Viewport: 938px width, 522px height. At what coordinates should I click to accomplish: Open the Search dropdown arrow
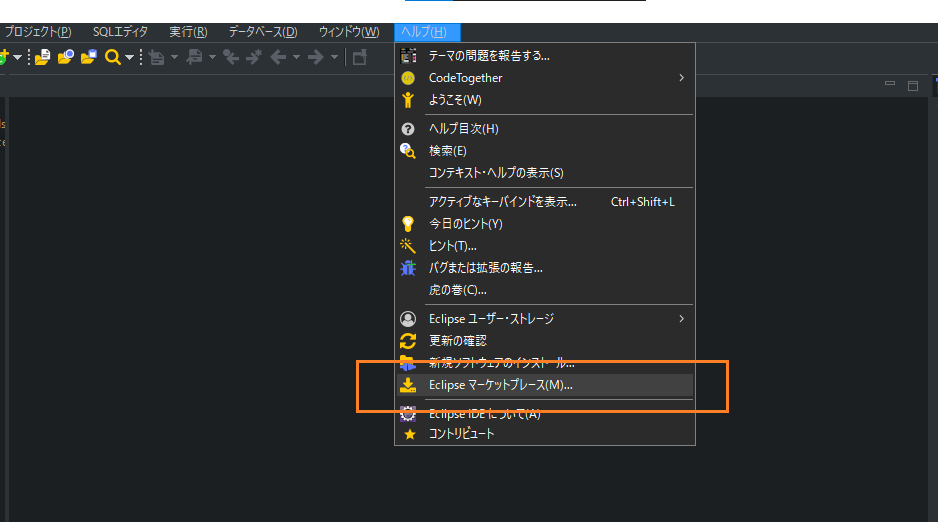pos(129,57)
